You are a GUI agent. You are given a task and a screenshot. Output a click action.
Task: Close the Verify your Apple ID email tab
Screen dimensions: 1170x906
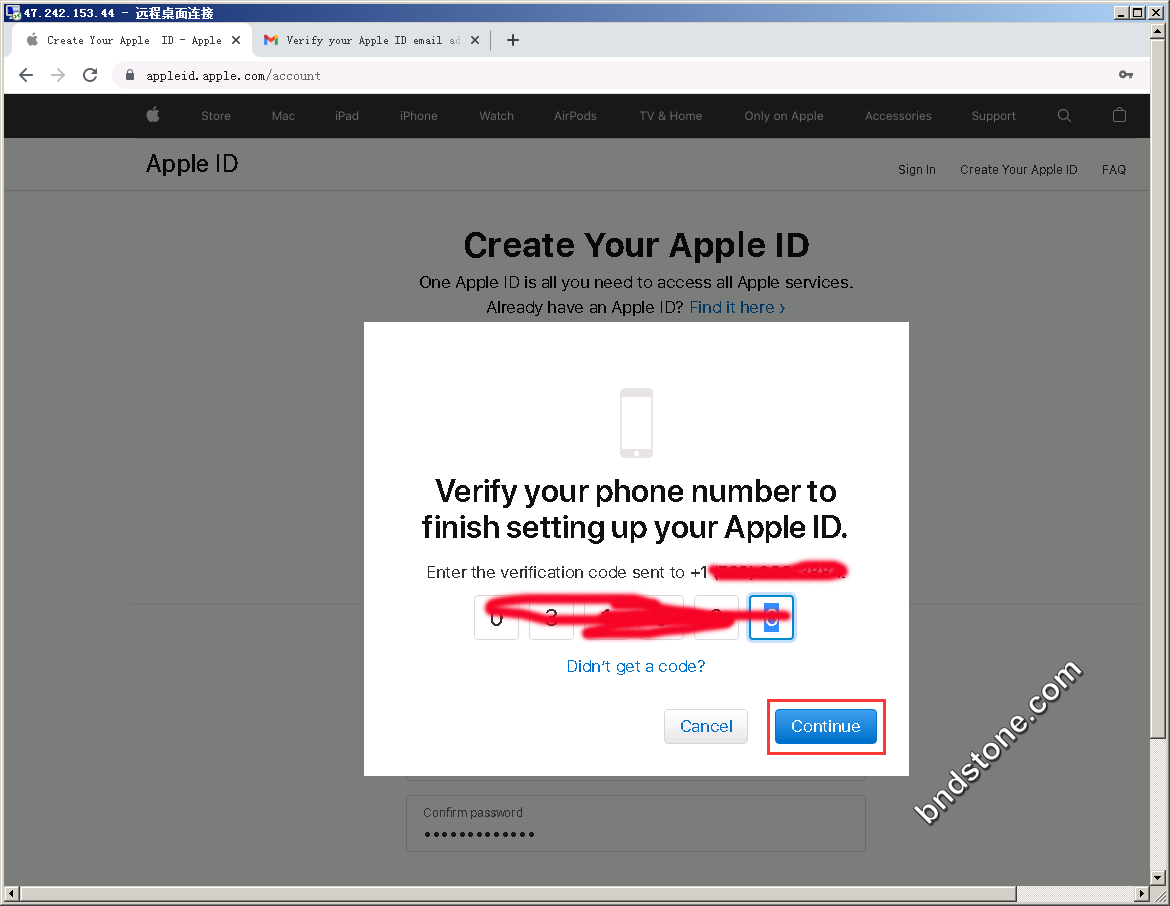click(x=475, y=40)
